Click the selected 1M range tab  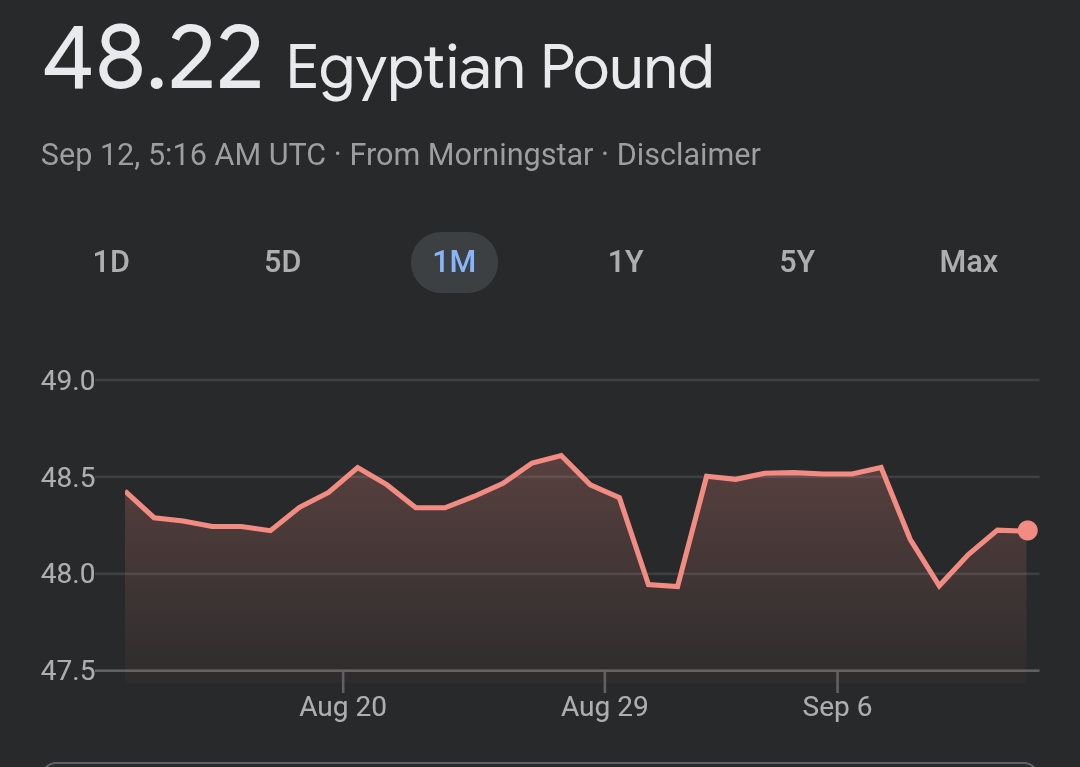pos(454,262)
